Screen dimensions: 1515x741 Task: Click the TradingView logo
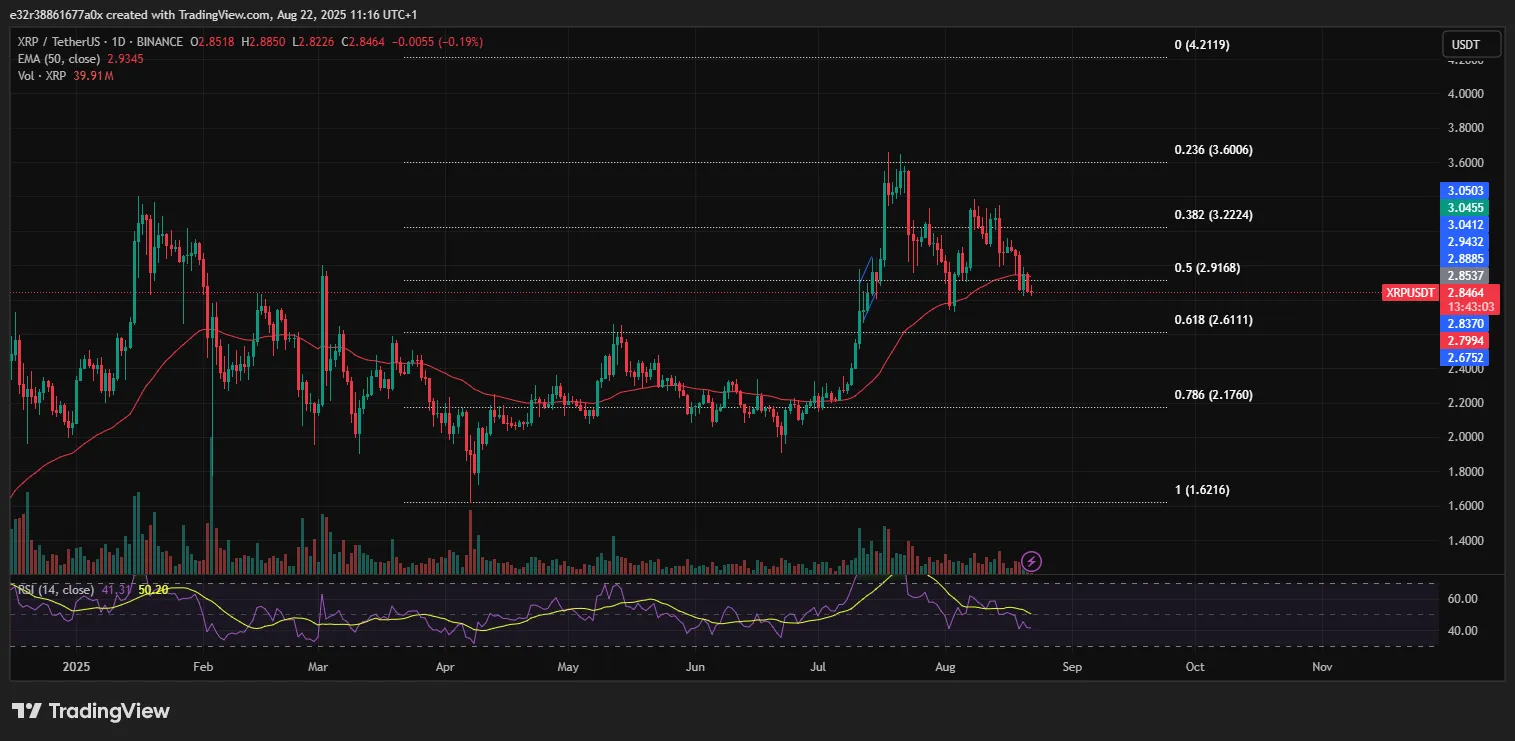pos(90,711)
